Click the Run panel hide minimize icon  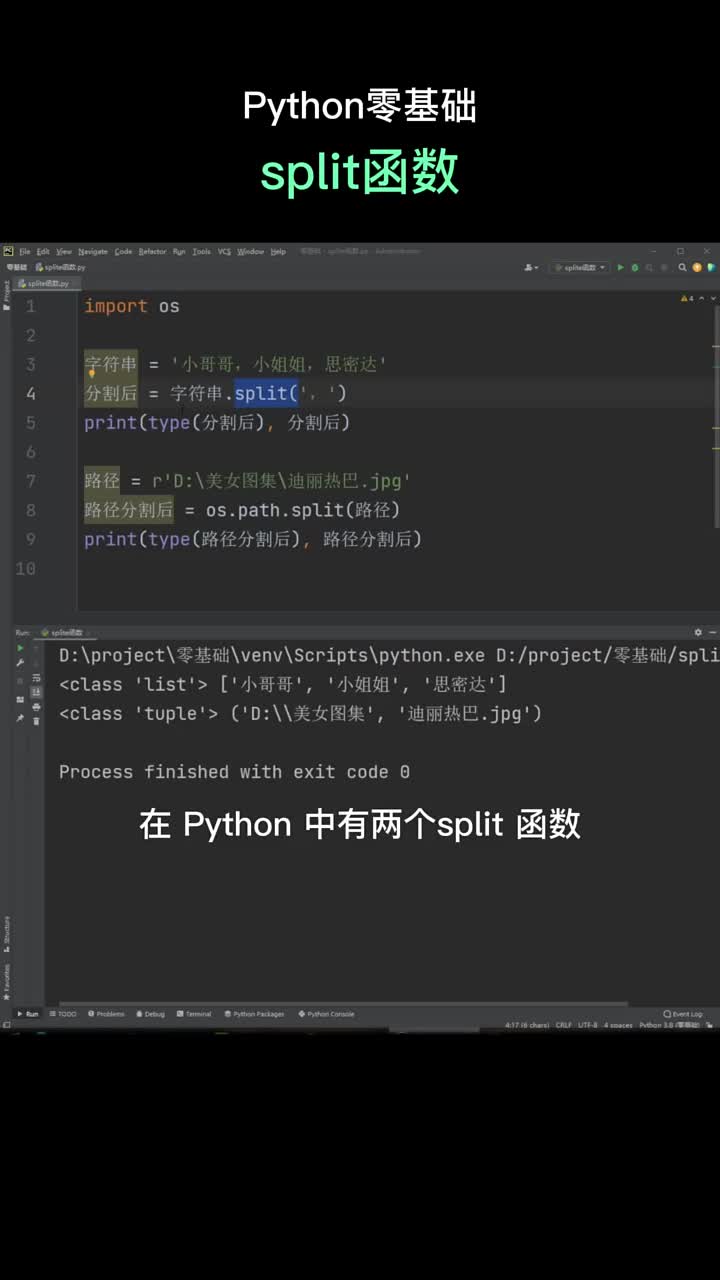(713, 632)
